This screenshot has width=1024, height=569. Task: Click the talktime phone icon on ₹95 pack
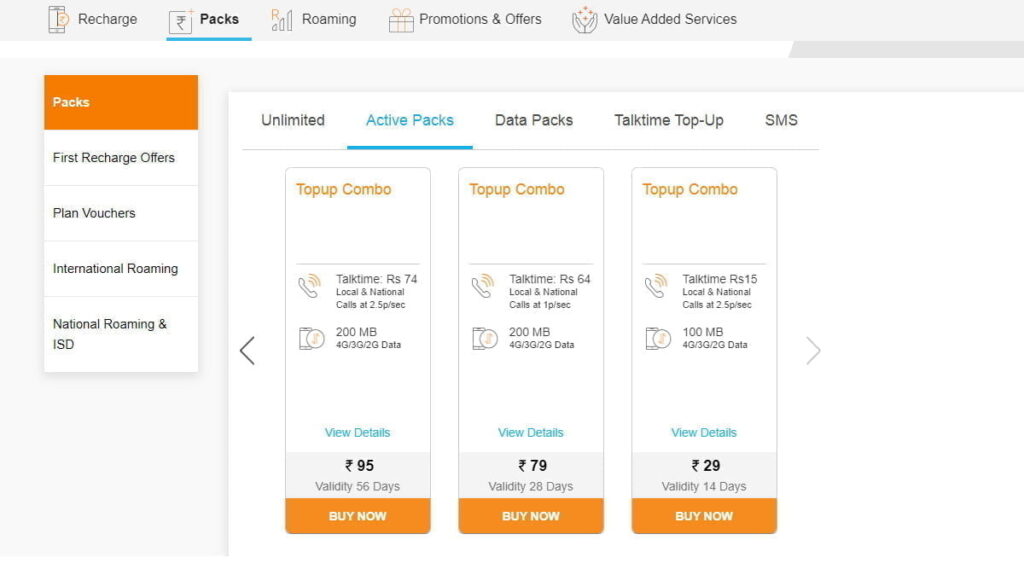tap(310, 285)
